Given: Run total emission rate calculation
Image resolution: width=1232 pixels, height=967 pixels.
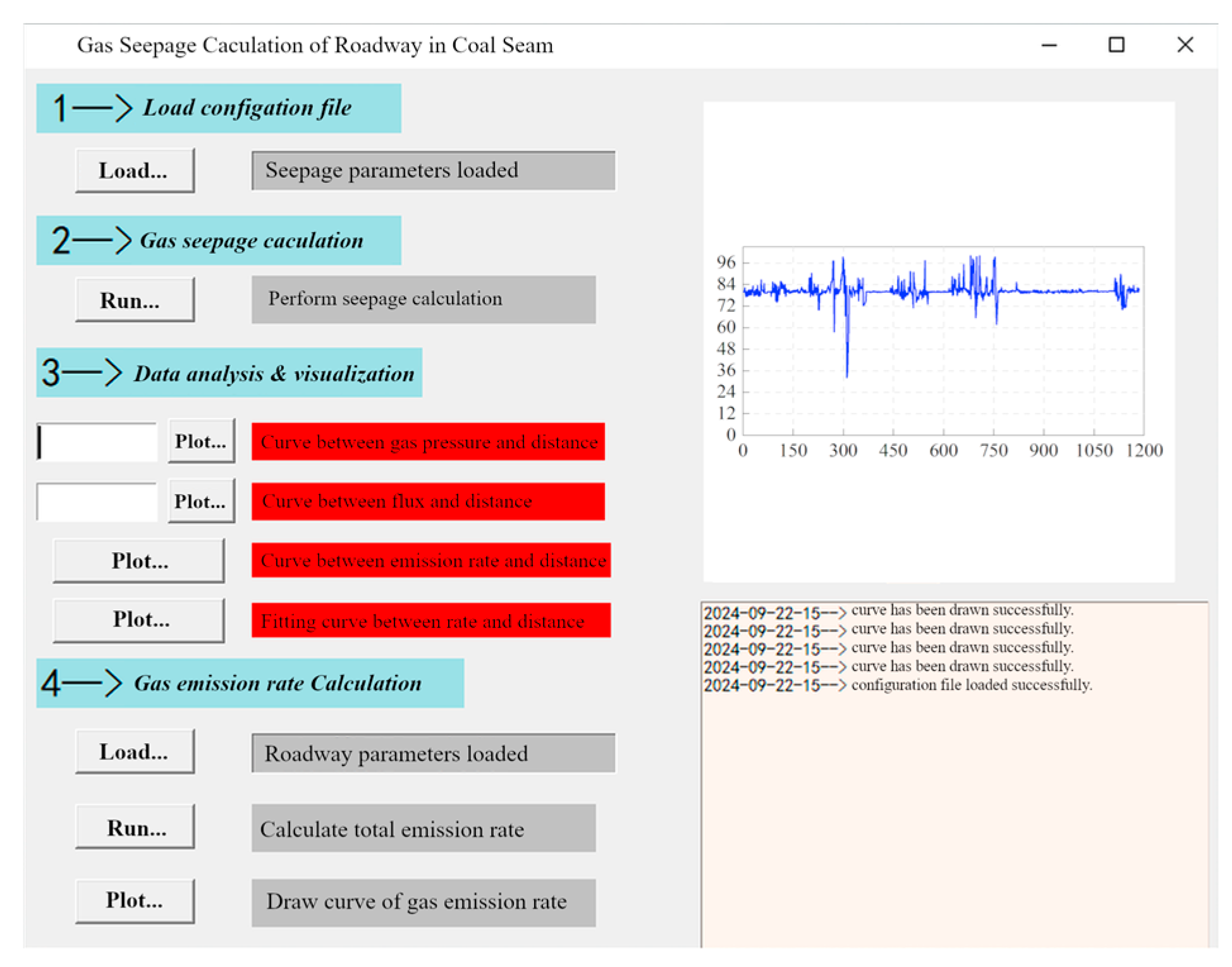Looking at the screenshot, I should [x=134, y=827].
